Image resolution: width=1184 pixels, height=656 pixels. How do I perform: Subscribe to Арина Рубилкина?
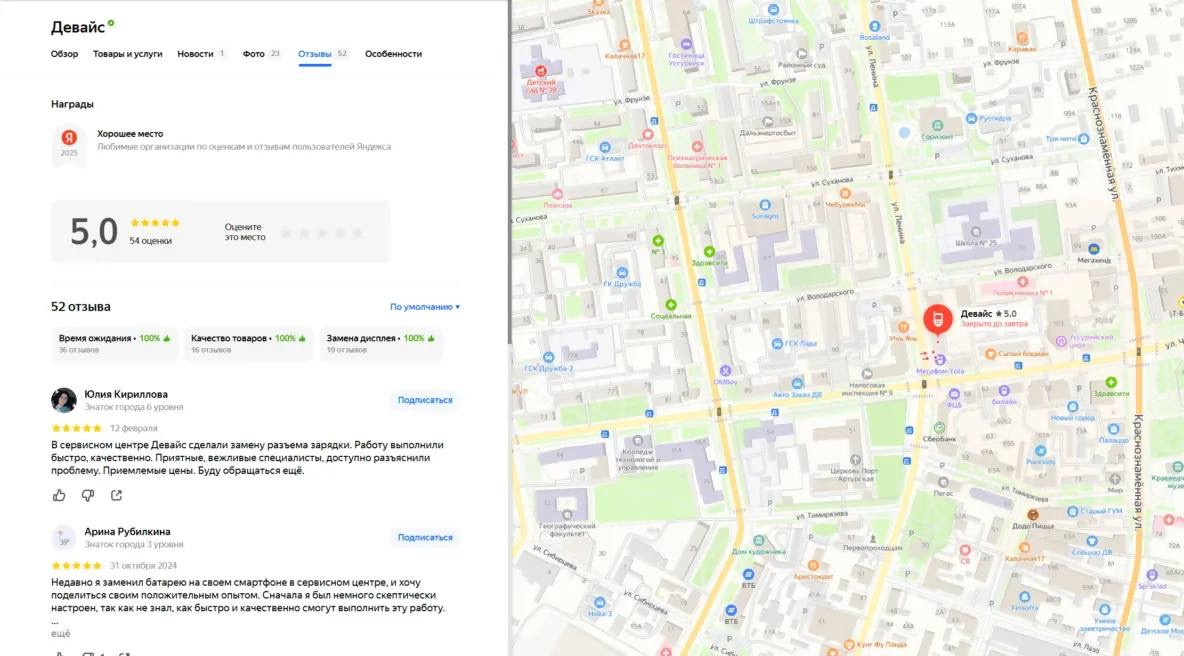coord(425,537)
